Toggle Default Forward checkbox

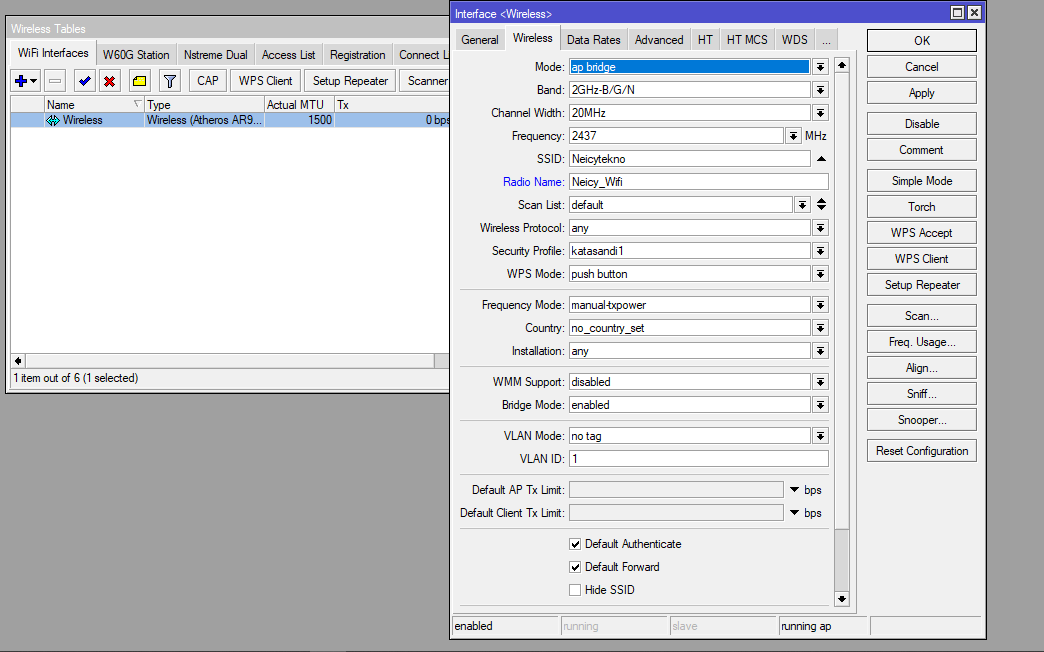[575, 567]
